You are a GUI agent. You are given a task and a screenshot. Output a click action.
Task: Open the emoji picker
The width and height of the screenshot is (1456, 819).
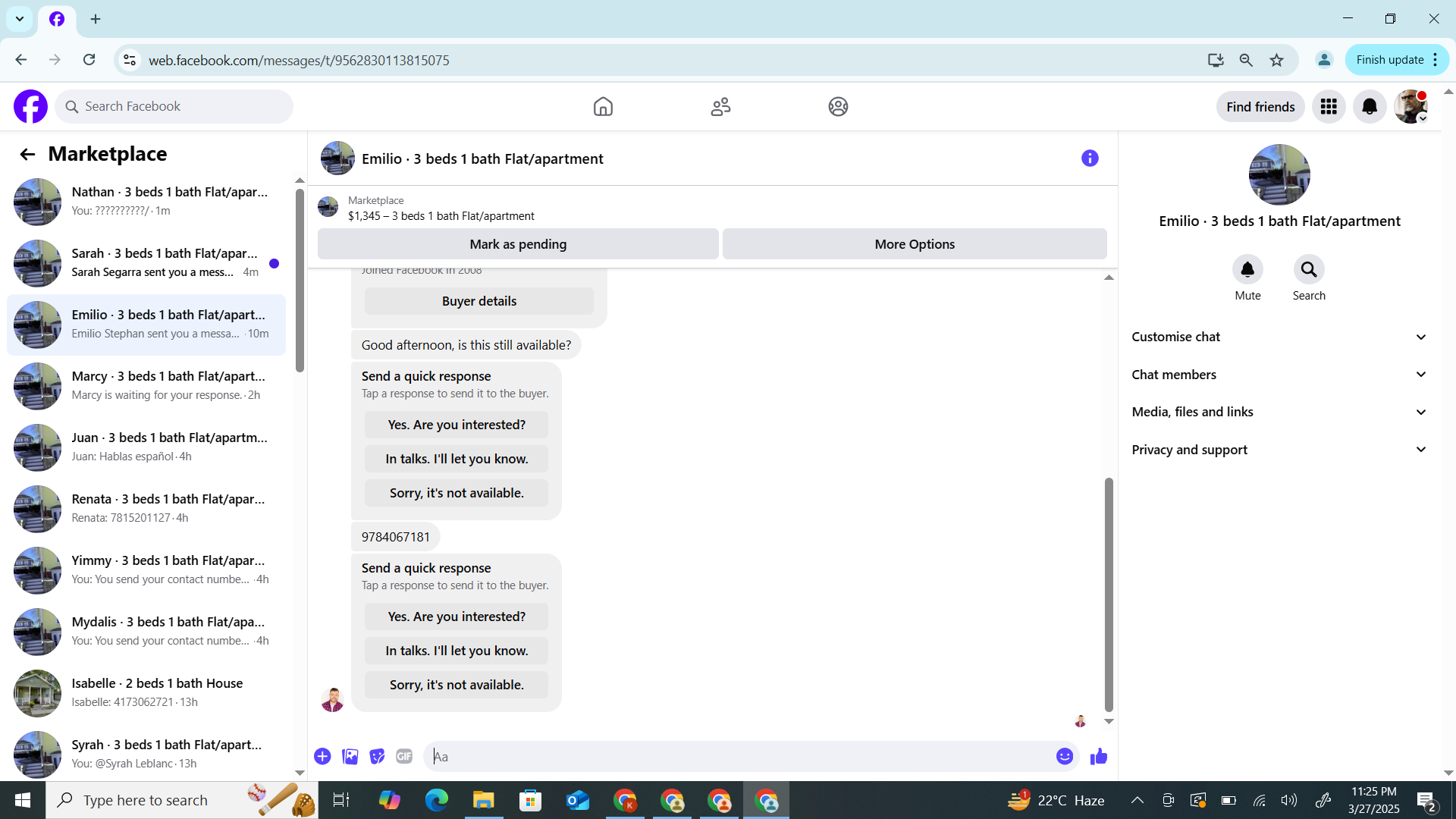pyautogui.click(x=1065, y=757)
